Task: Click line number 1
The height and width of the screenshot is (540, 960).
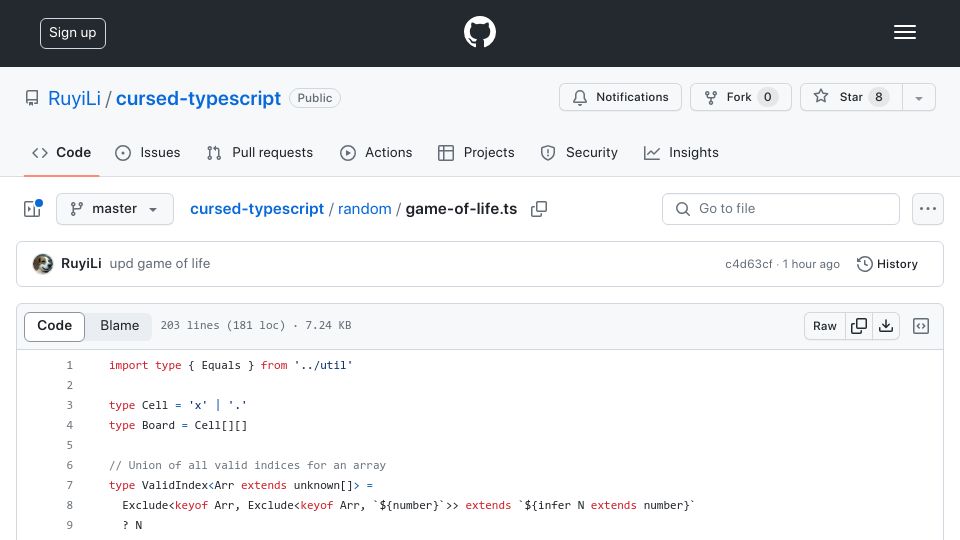Action: [x=69, y=366]
